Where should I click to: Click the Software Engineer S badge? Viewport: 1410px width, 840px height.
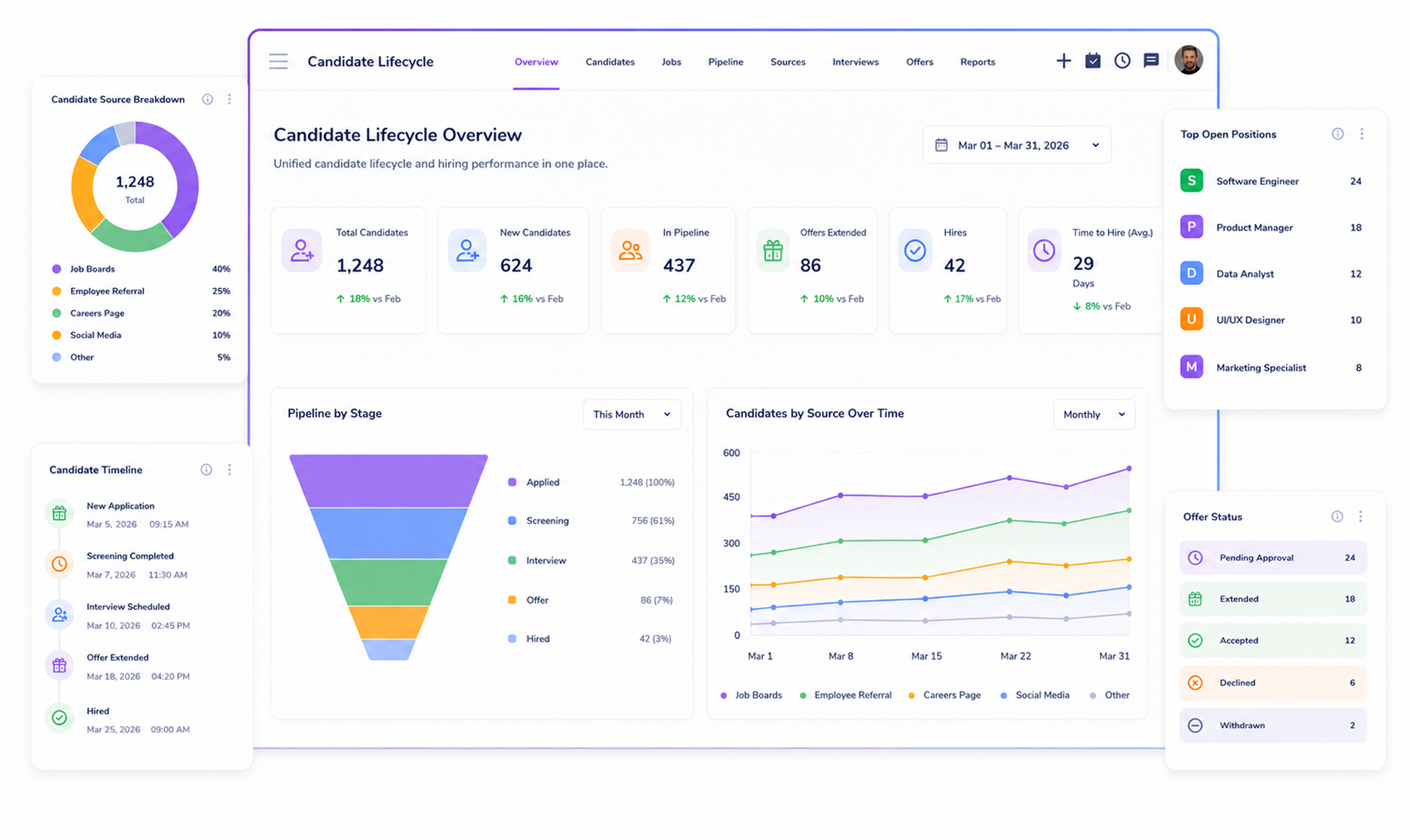pos(1191,181)
